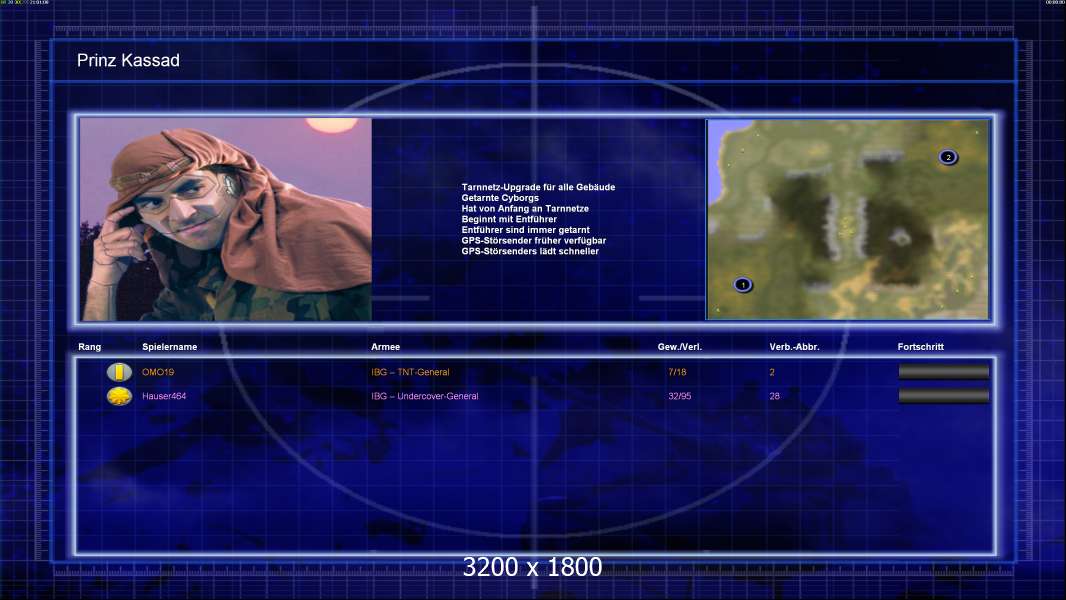
Task: Click the map preview image
Action: pyautogui.click(x=848, y=219)
